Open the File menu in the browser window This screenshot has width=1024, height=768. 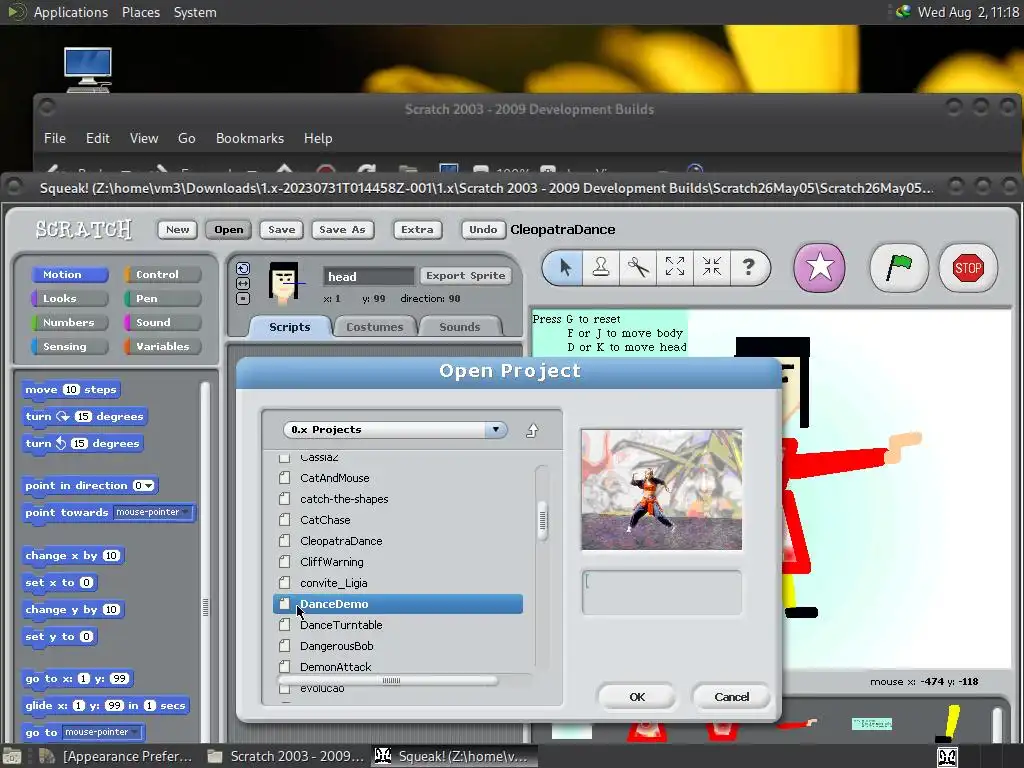coord(55,138)
